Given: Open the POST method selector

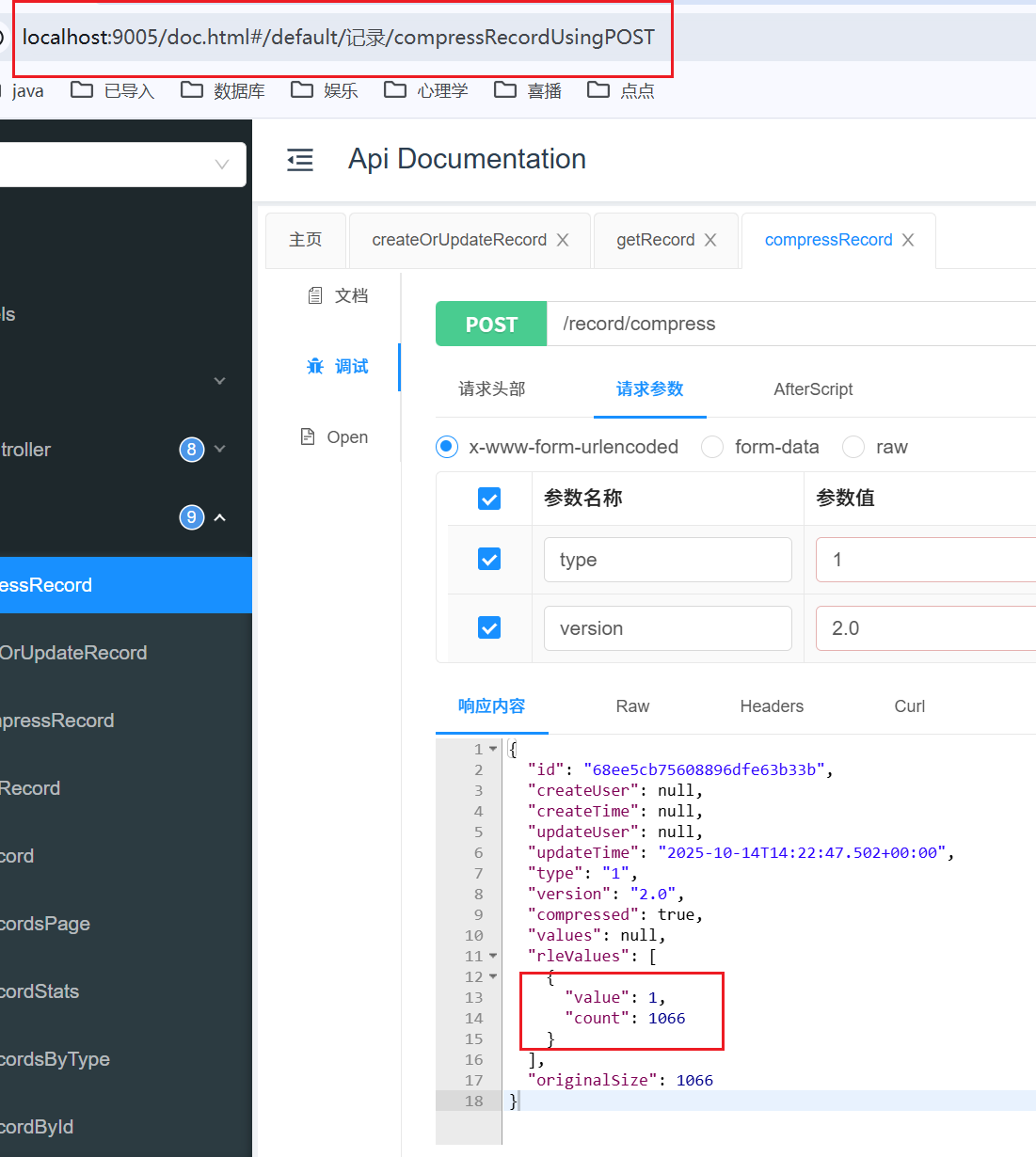Looking at the screenshot, I should 491,324.
